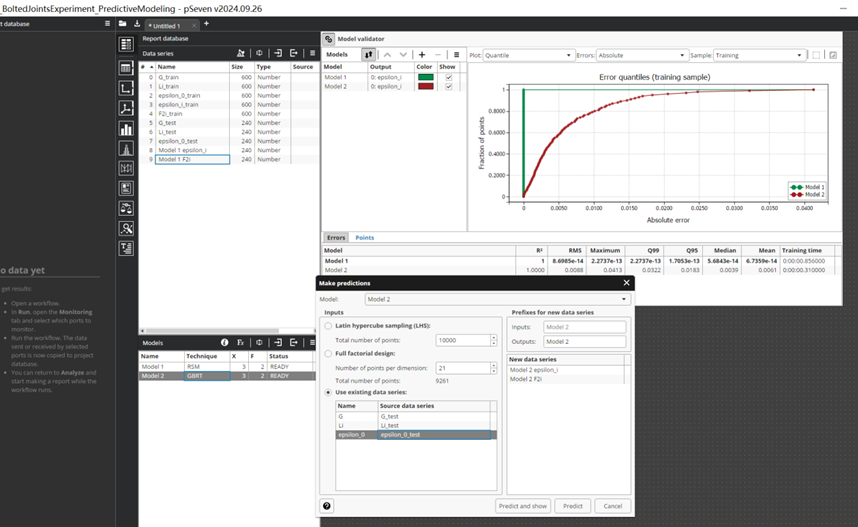Open the Errors Absolute dropdown
The height and width of the screenshot is (527, 858).
coord(641,55)
